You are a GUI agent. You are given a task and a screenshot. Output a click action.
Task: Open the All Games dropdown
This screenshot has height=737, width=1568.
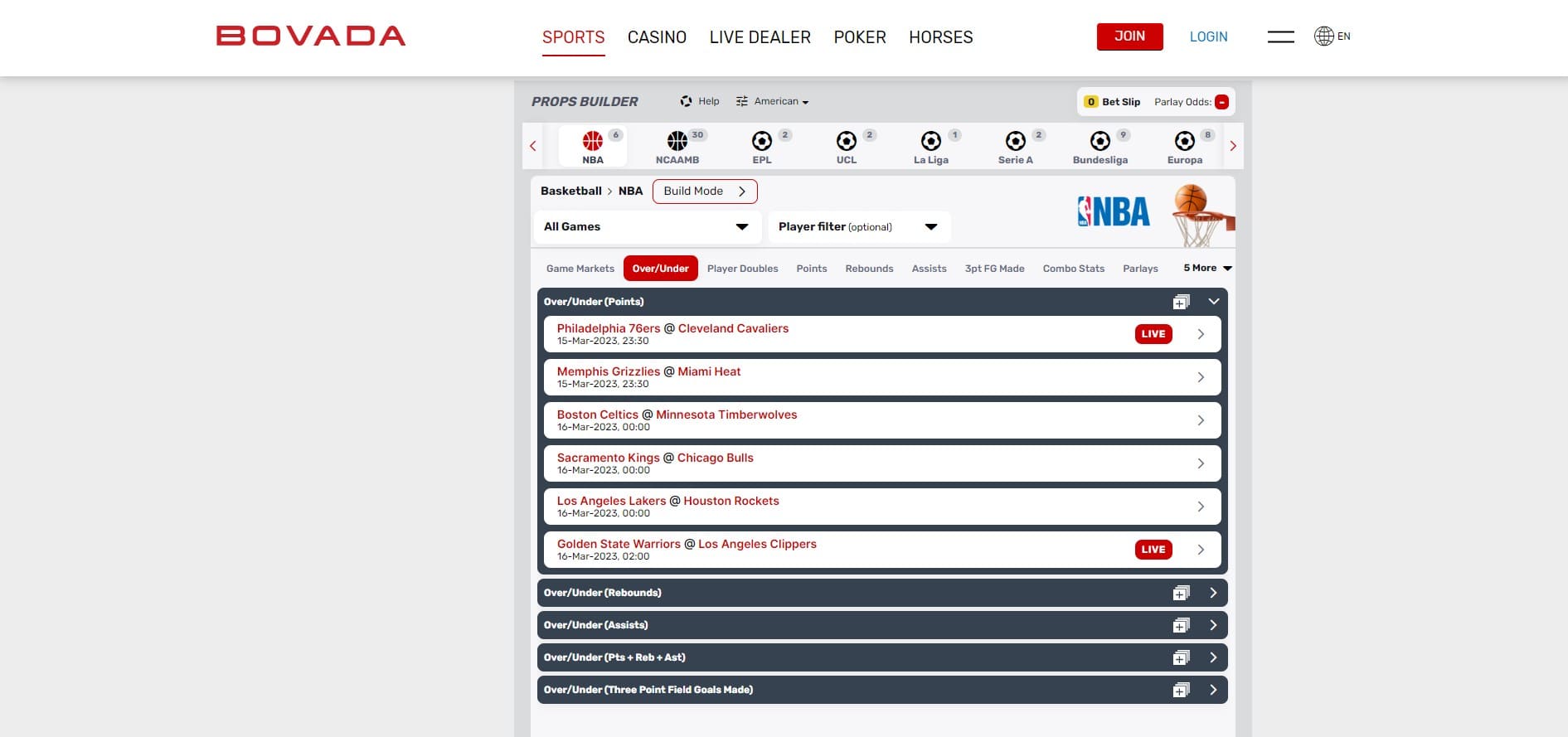coord(647,226)
